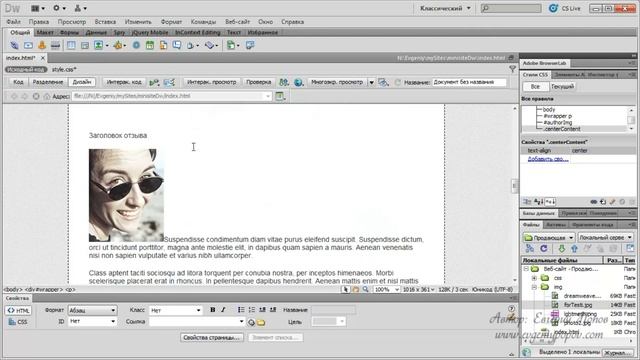
Task: Switch to the Макет insert tab
Action: click(45, 32)
